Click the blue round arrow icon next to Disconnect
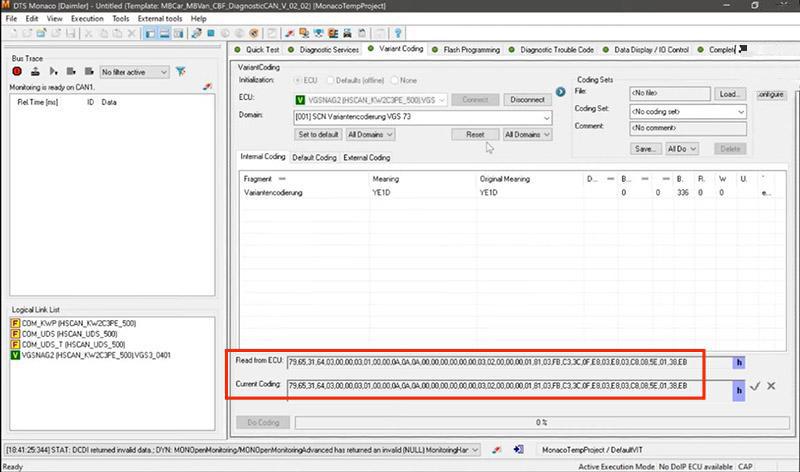This screenshot has width=800, height=472. 560,92
